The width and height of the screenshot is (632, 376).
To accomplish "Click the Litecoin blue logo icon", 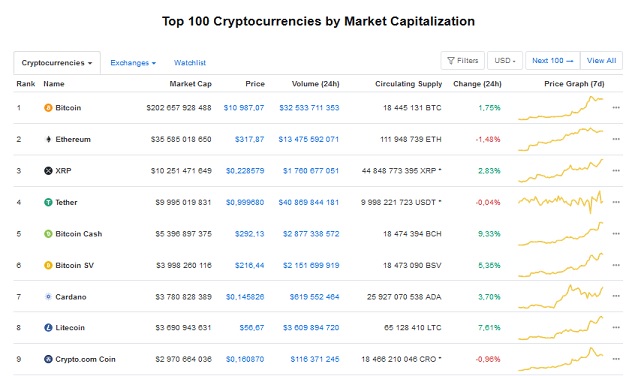I will (48, 328).
